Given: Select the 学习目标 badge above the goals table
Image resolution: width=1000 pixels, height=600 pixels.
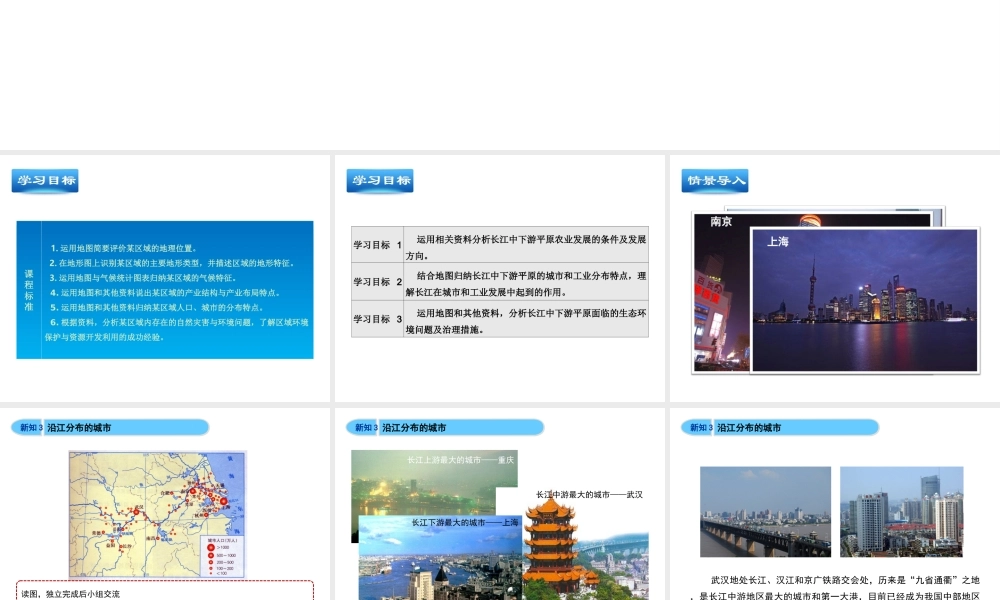Looking at the screenshot, I should [x=380, y=180].
